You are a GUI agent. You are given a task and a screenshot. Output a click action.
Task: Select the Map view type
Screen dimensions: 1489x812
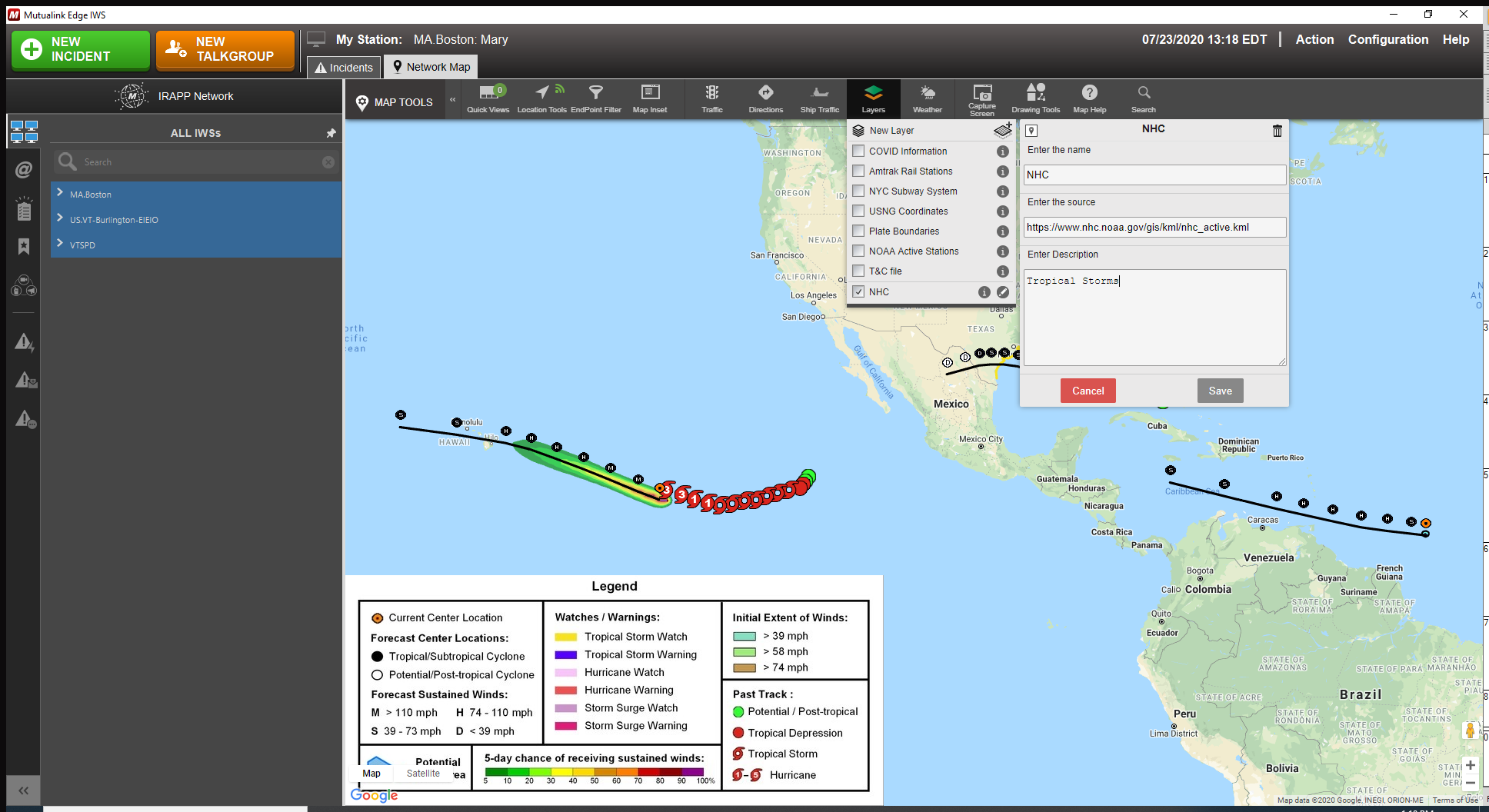pyautogui.click(x=371, y=774)
